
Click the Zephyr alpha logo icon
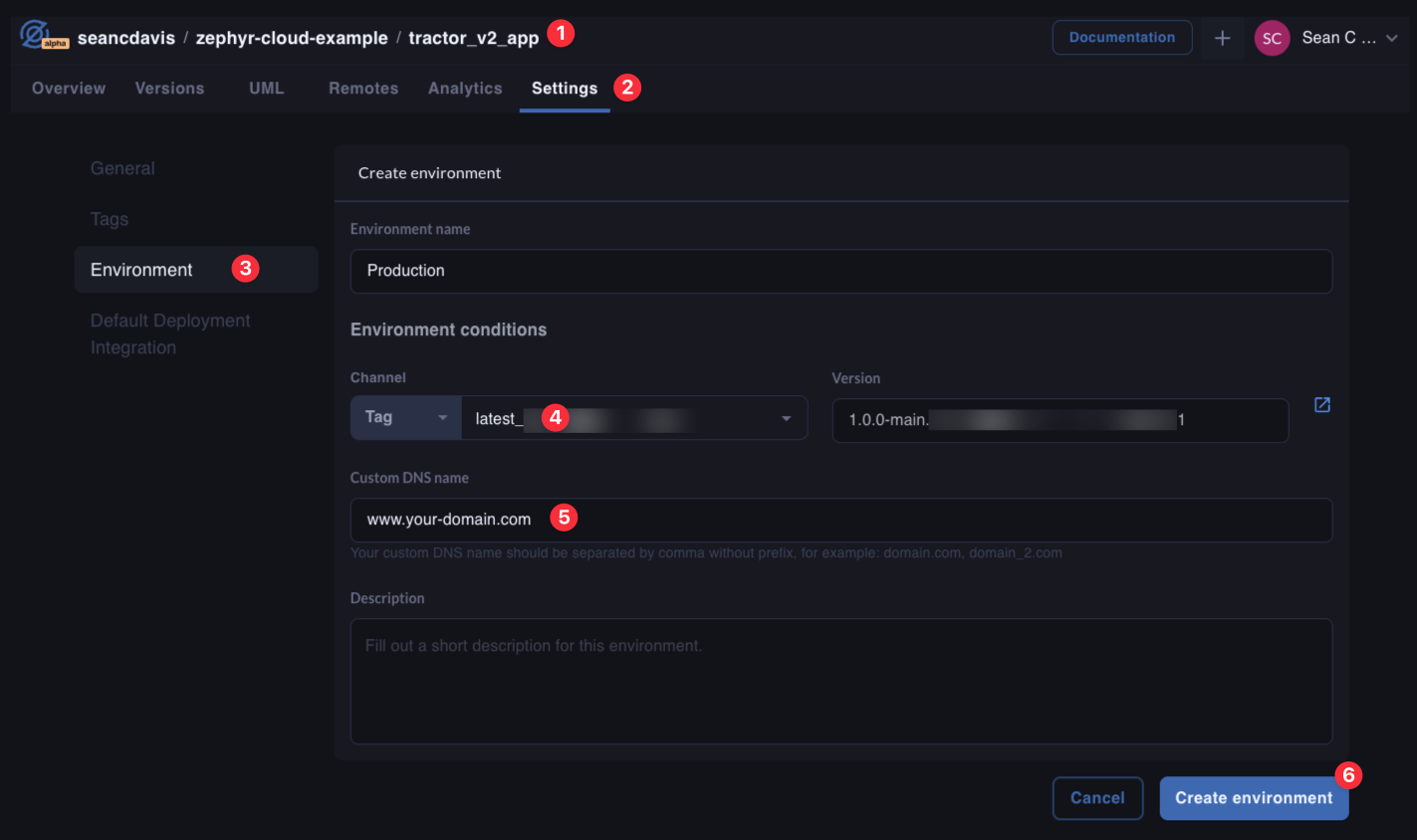[43, 36]
